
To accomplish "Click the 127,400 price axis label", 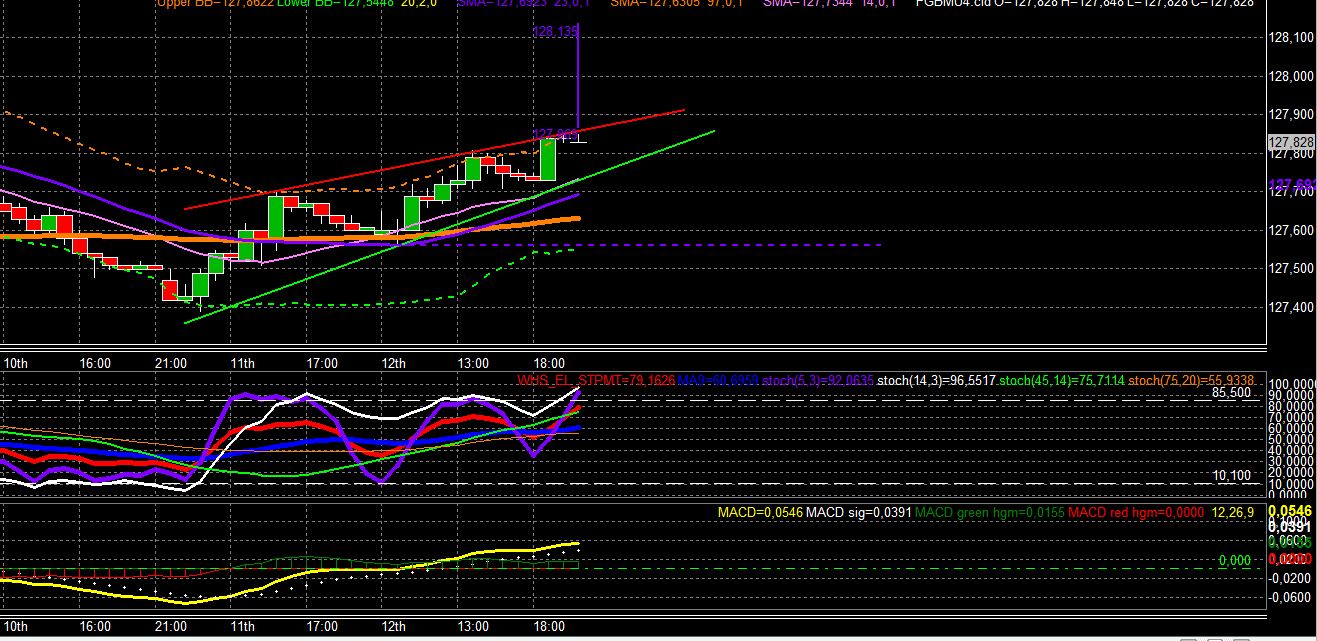I will (1290, 307).
